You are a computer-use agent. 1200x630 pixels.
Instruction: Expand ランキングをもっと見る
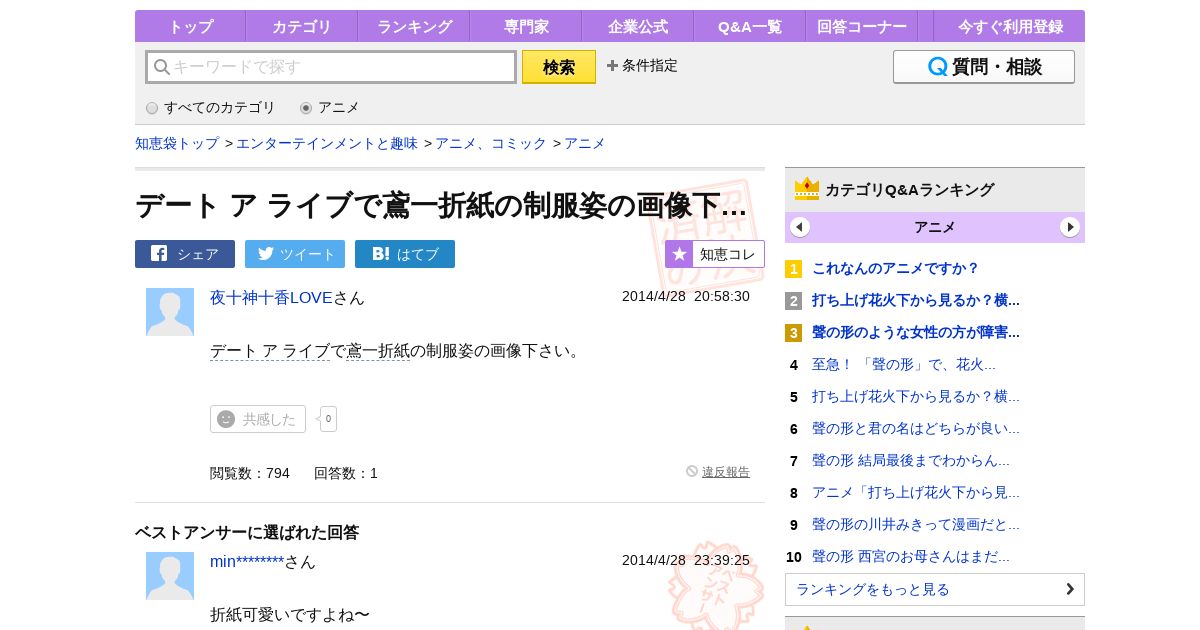(x=935, y=589)
